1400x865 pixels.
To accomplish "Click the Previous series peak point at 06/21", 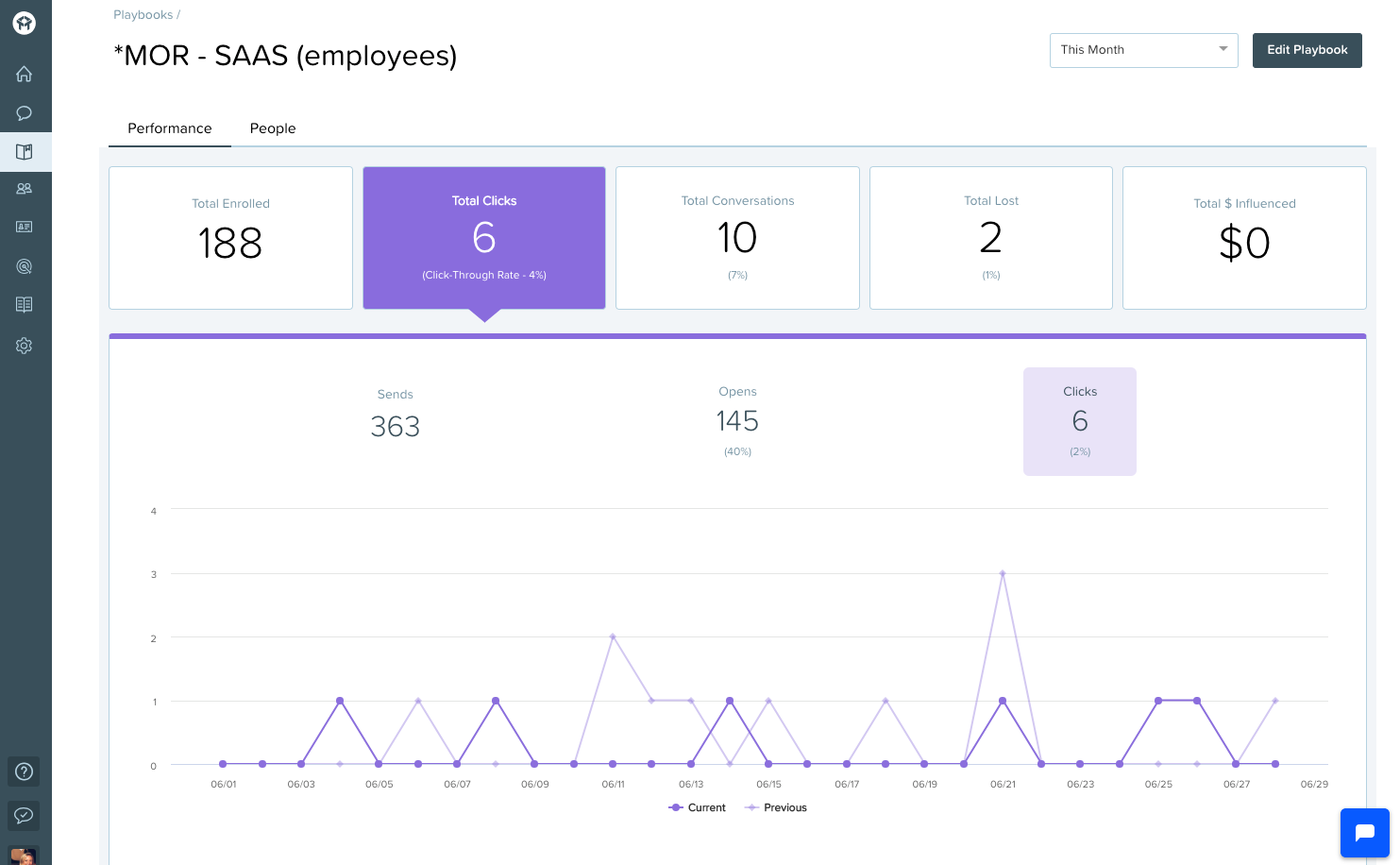I will pyautogui.click(x=1003, y=573).
